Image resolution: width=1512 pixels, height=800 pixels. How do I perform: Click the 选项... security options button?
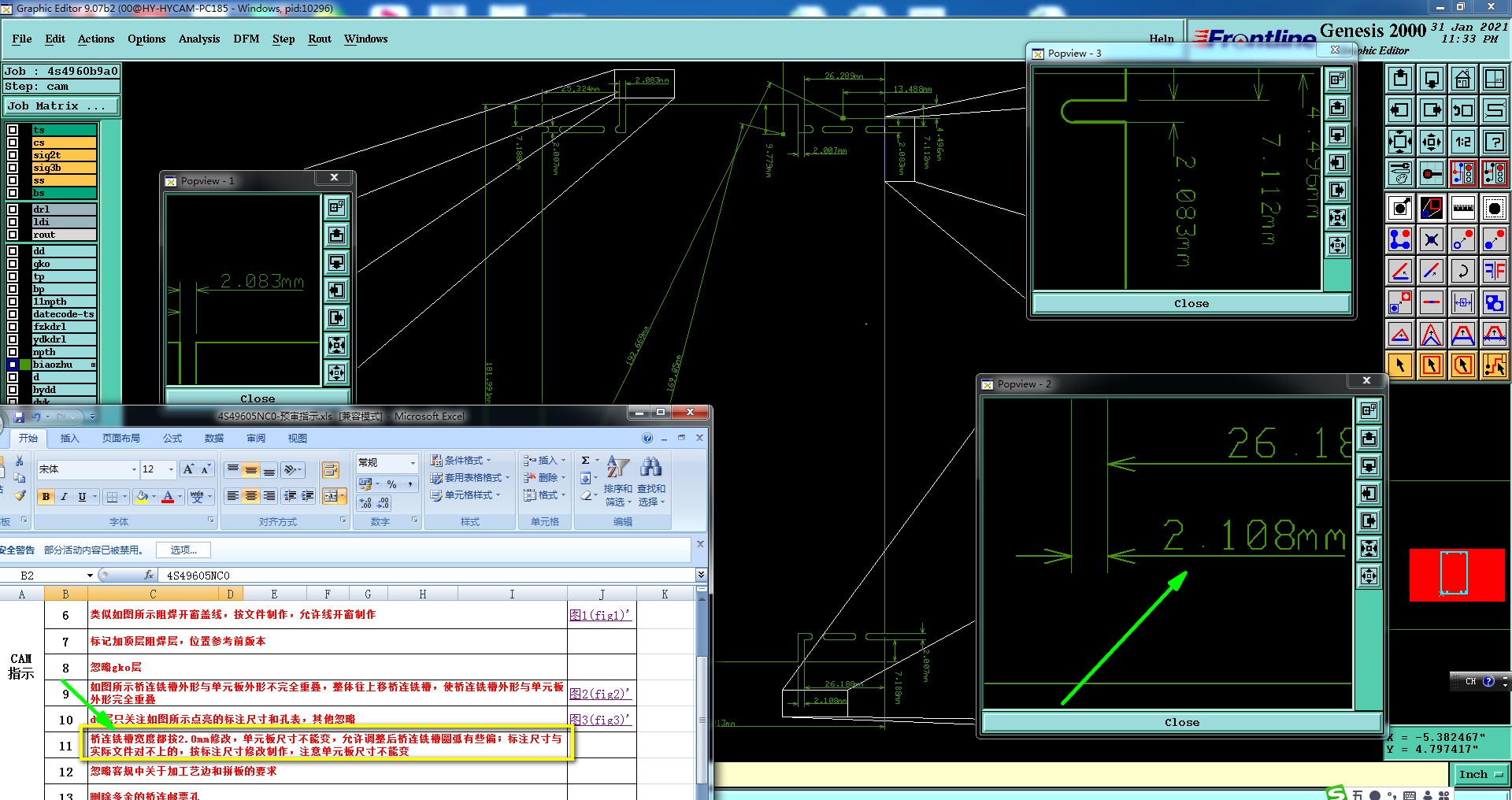pyautogui.click(x=183, y=550)
